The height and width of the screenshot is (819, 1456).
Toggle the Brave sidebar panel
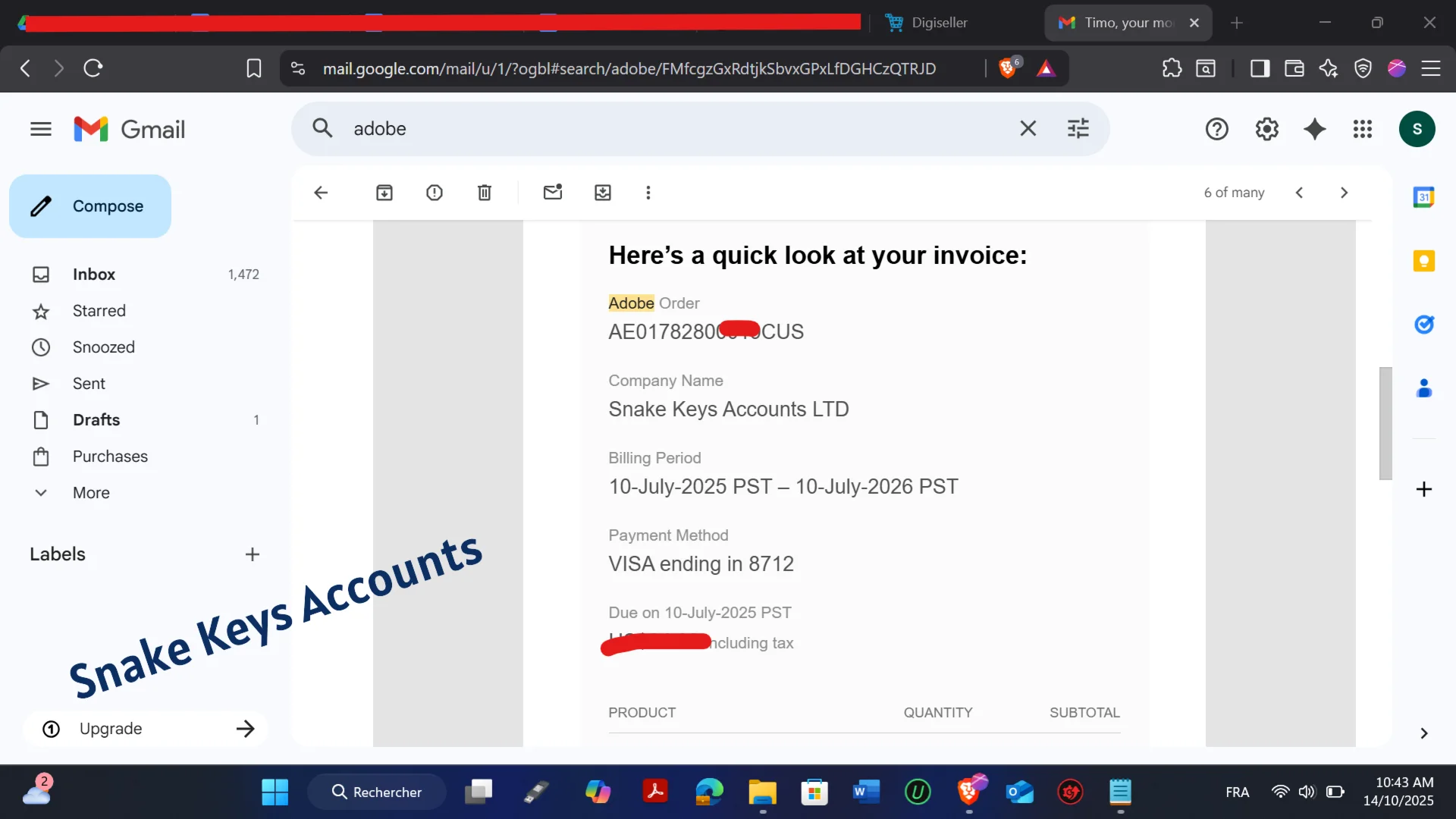(x=1260, y=68)
